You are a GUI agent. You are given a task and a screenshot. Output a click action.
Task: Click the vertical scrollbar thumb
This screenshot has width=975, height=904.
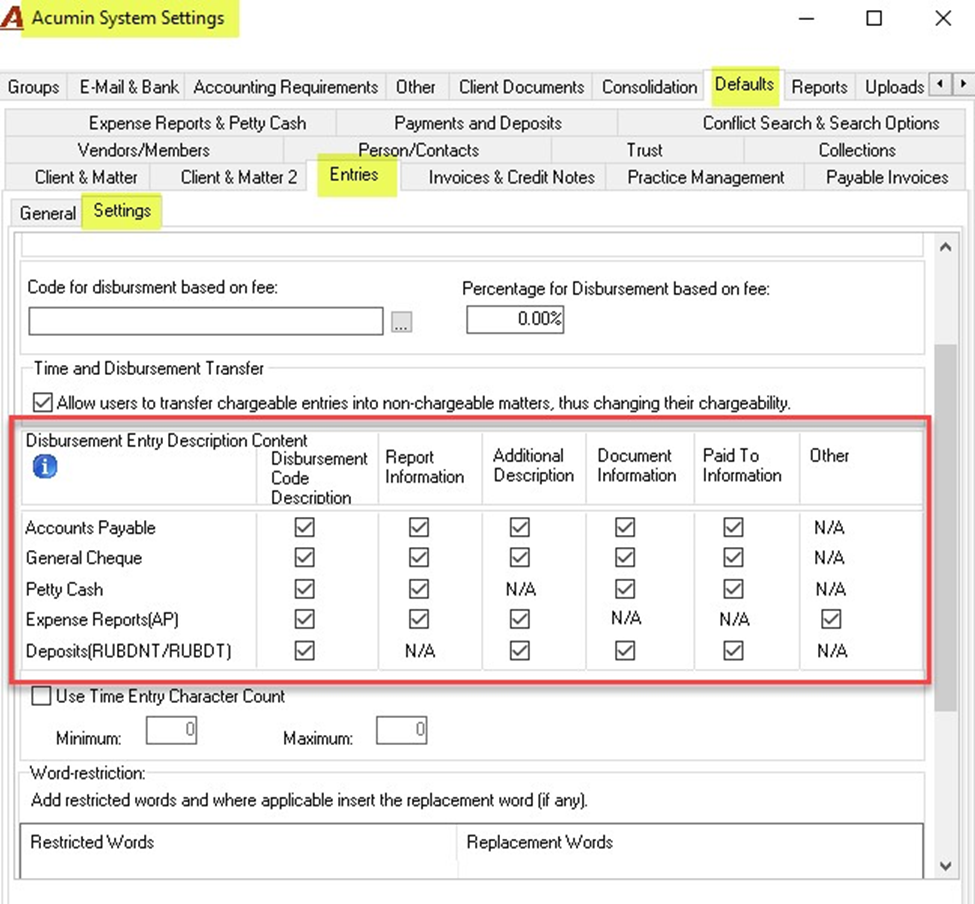tap(946, 527)
